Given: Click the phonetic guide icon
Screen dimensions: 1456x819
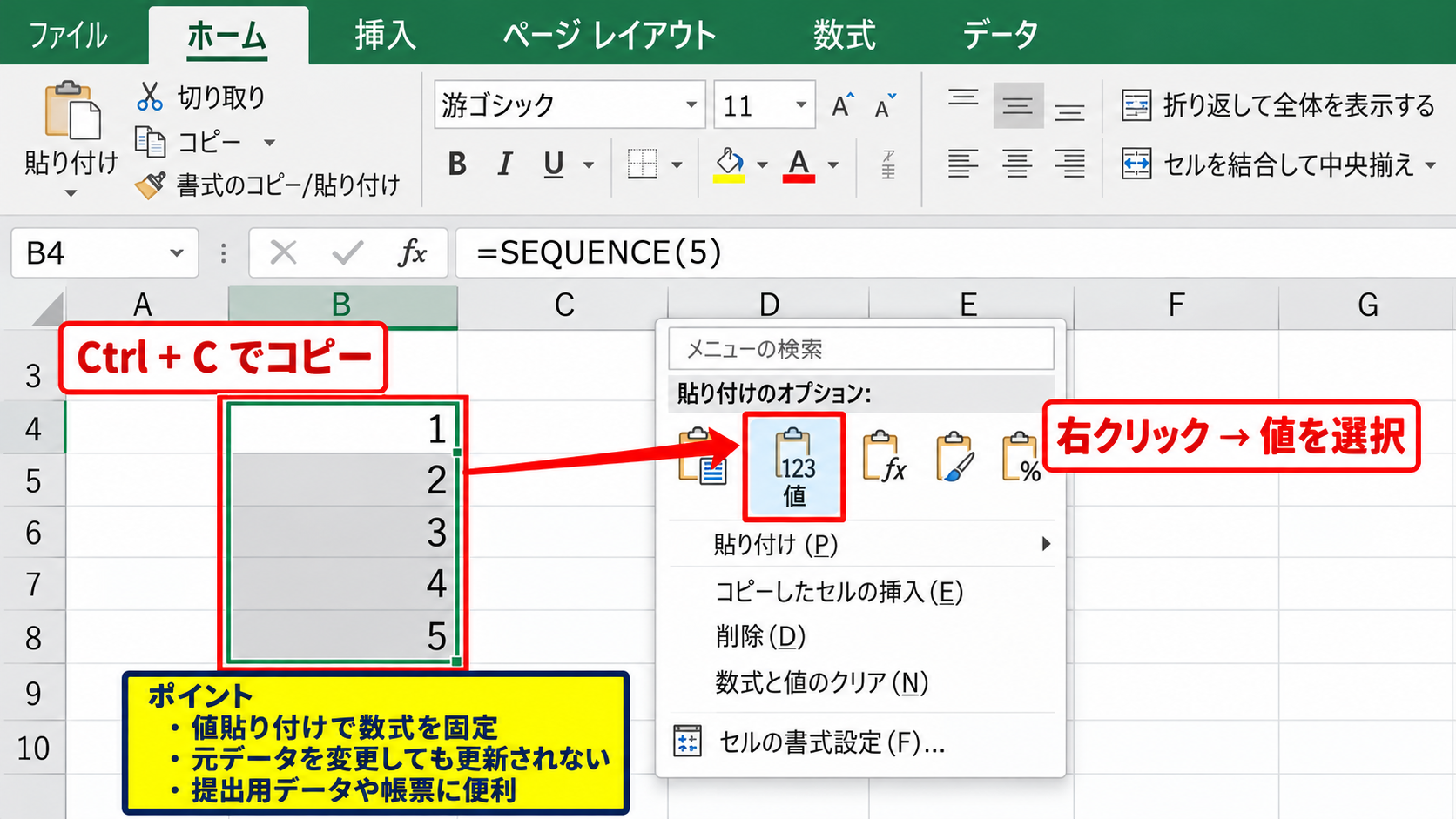Looking at the screenshot, I should click(x=887, y=164).
